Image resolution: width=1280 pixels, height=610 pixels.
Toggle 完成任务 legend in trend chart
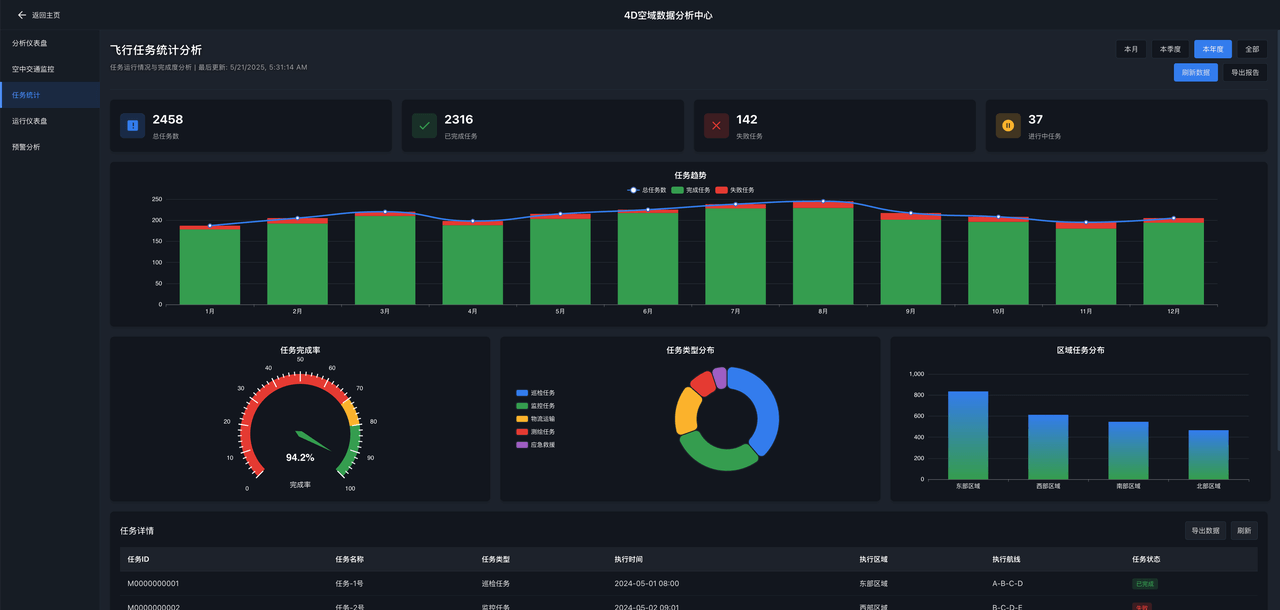(x=690, y=190)
